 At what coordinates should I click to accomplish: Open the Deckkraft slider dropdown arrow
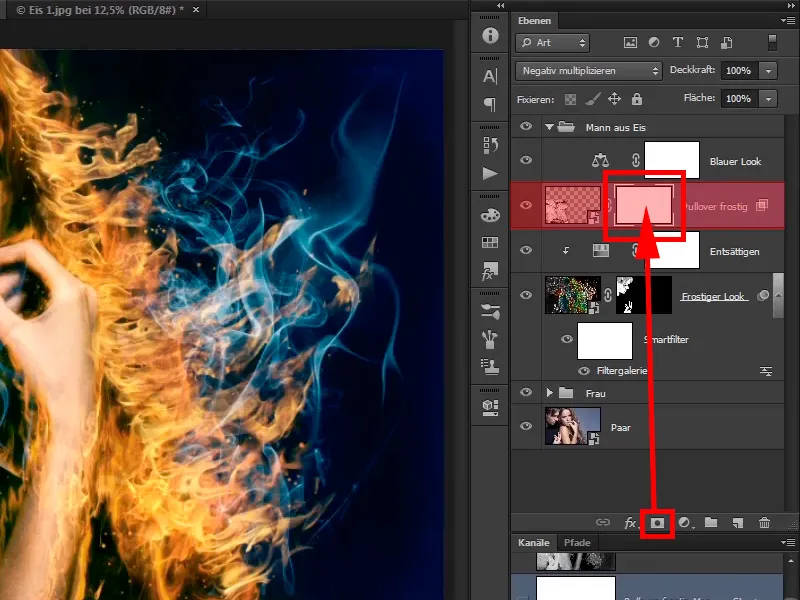click(768, 71)
